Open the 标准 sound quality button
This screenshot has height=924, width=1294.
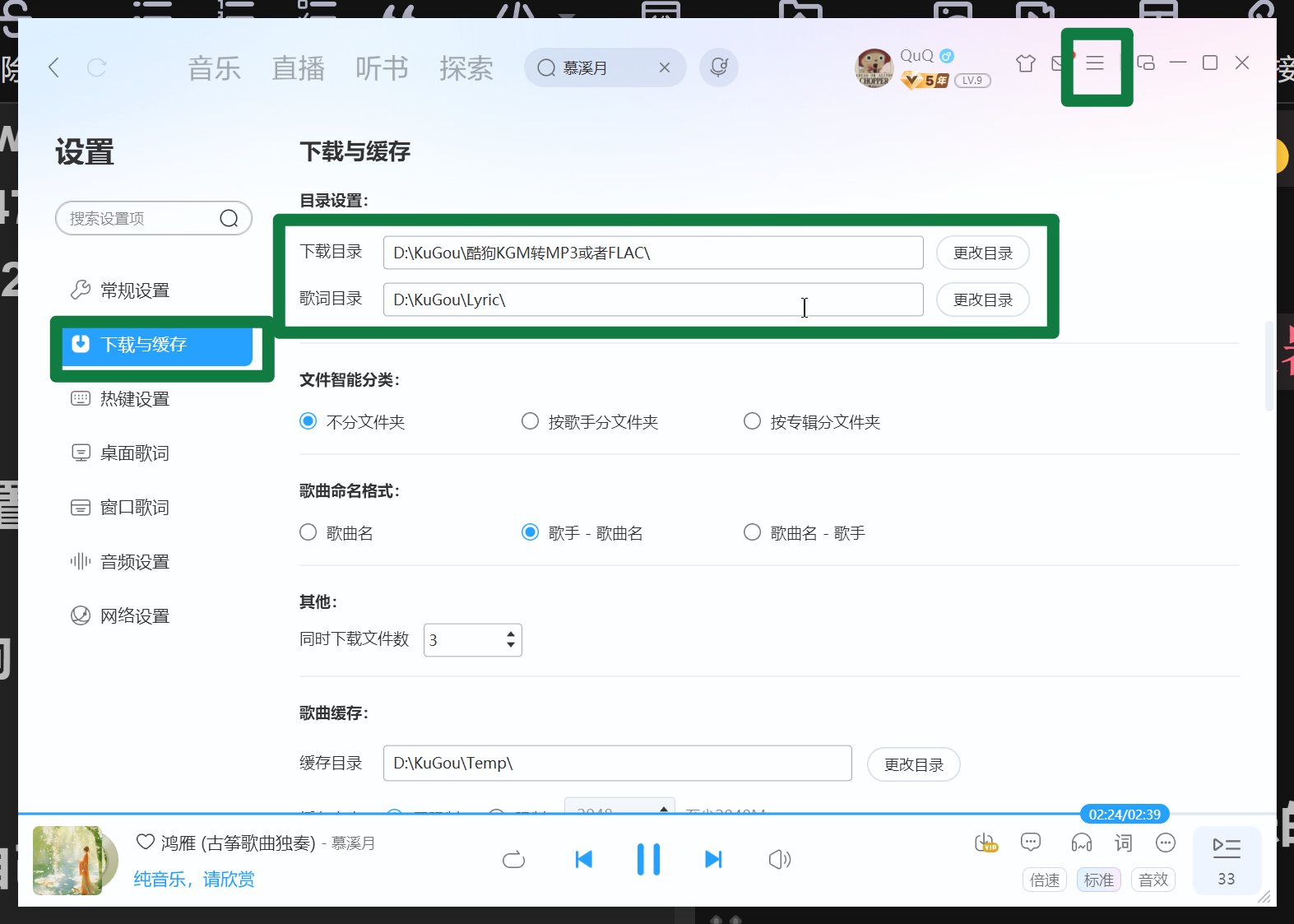(1099, 880)
